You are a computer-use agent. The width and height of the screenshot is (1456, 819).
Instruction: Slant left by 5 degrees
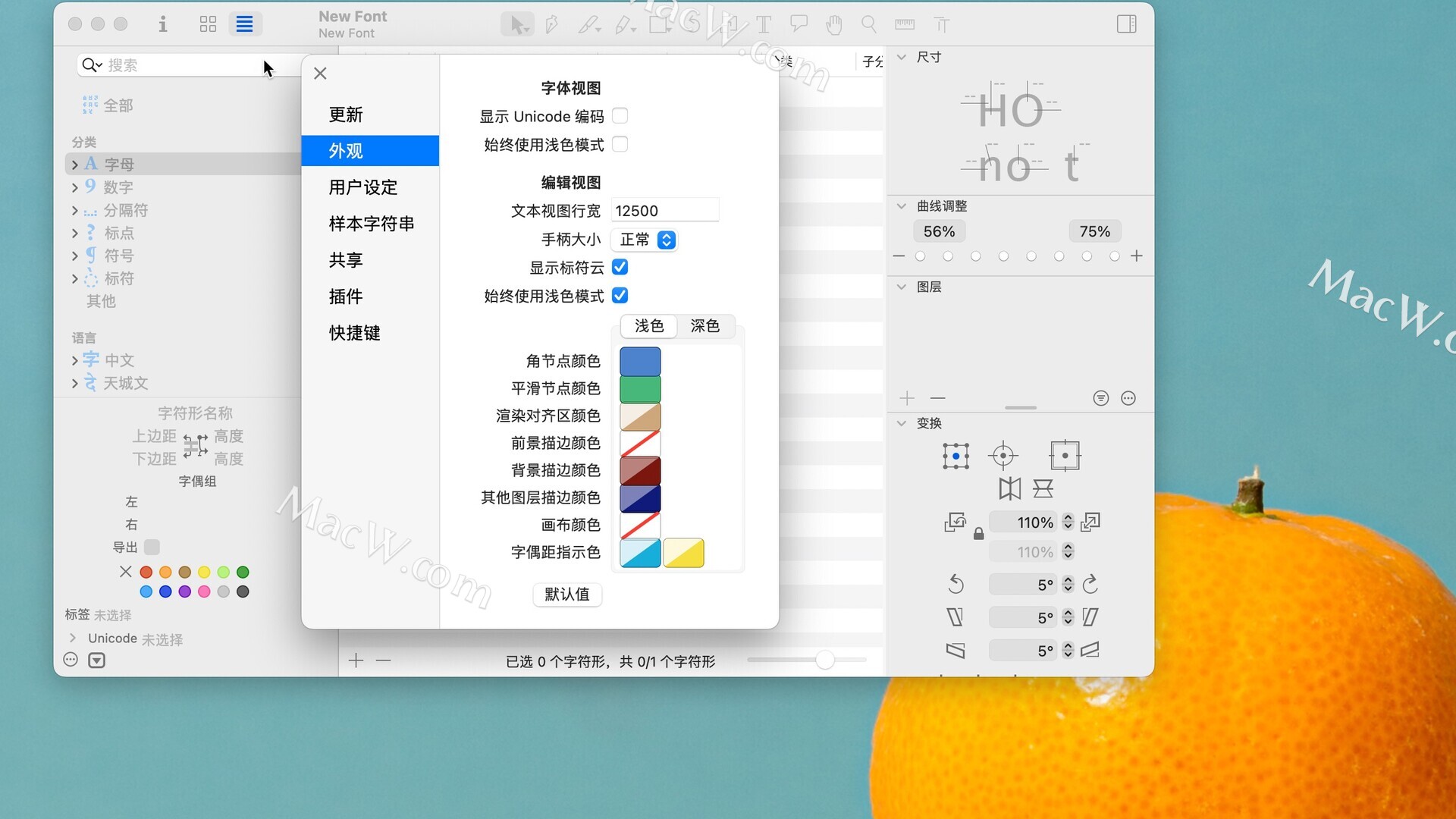coord(955,617)
